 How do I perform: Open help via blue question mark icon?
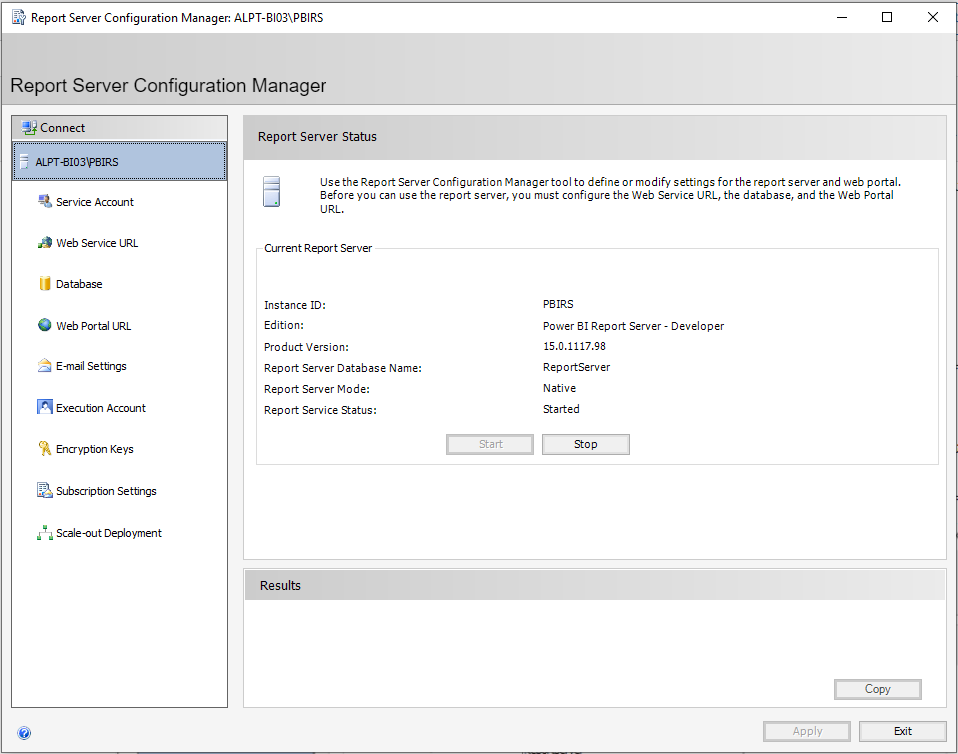pos(24,733)
